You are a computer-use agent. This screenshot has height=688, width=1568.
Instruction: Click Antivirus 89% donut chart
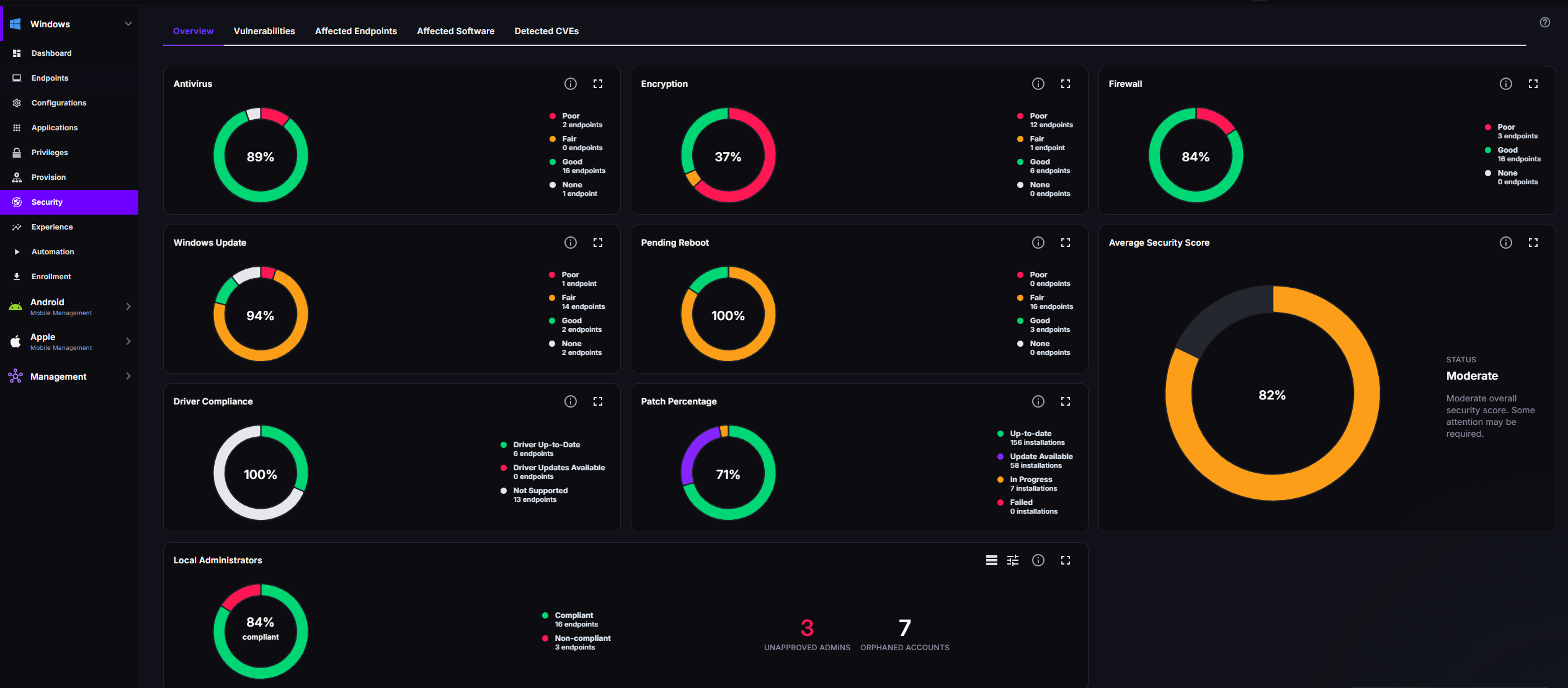click(x=261, y=155)
